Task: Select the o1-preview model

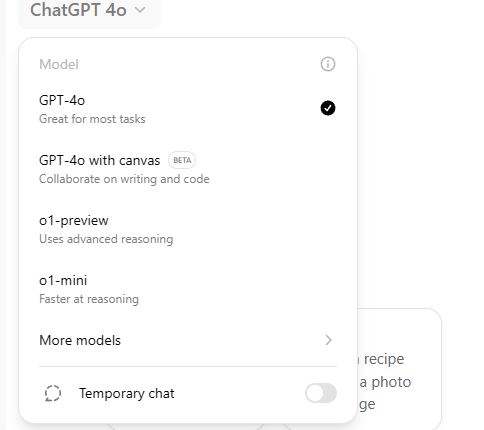Action: click(187, 229)
